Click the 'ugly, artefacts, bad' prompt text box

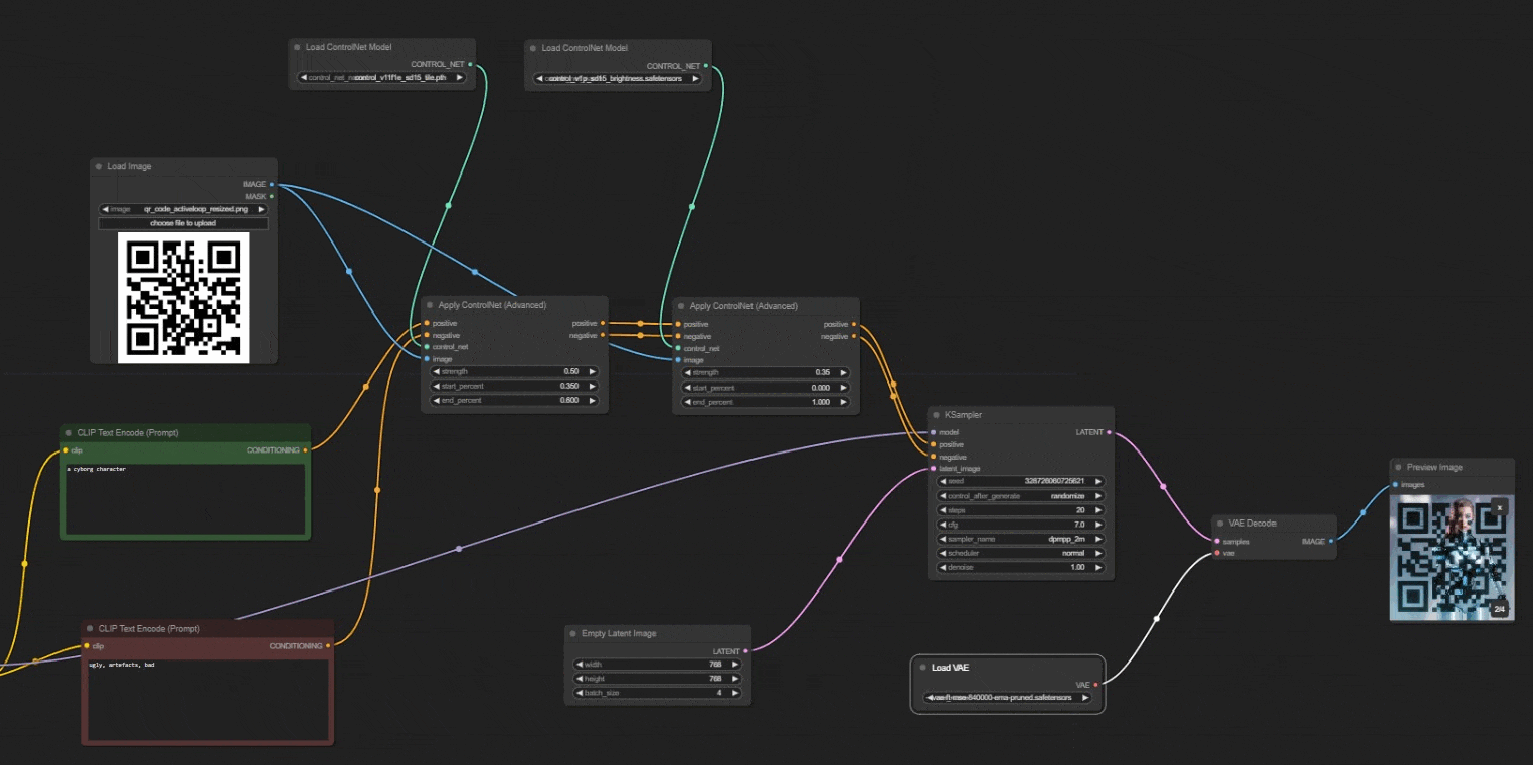[207, 698]
